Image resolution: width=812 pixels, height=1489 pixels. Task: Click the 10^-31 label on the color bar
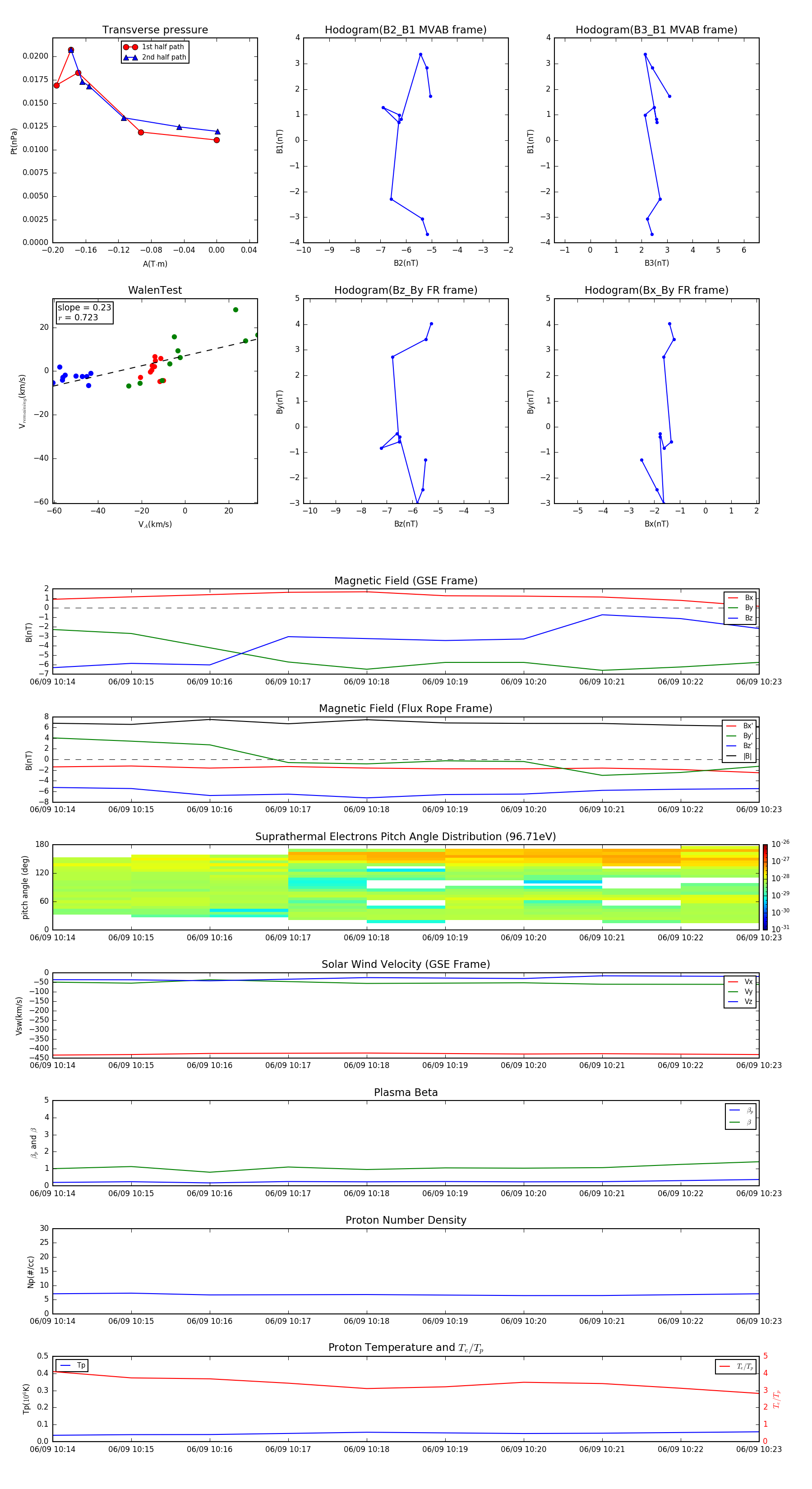(780, 929)
